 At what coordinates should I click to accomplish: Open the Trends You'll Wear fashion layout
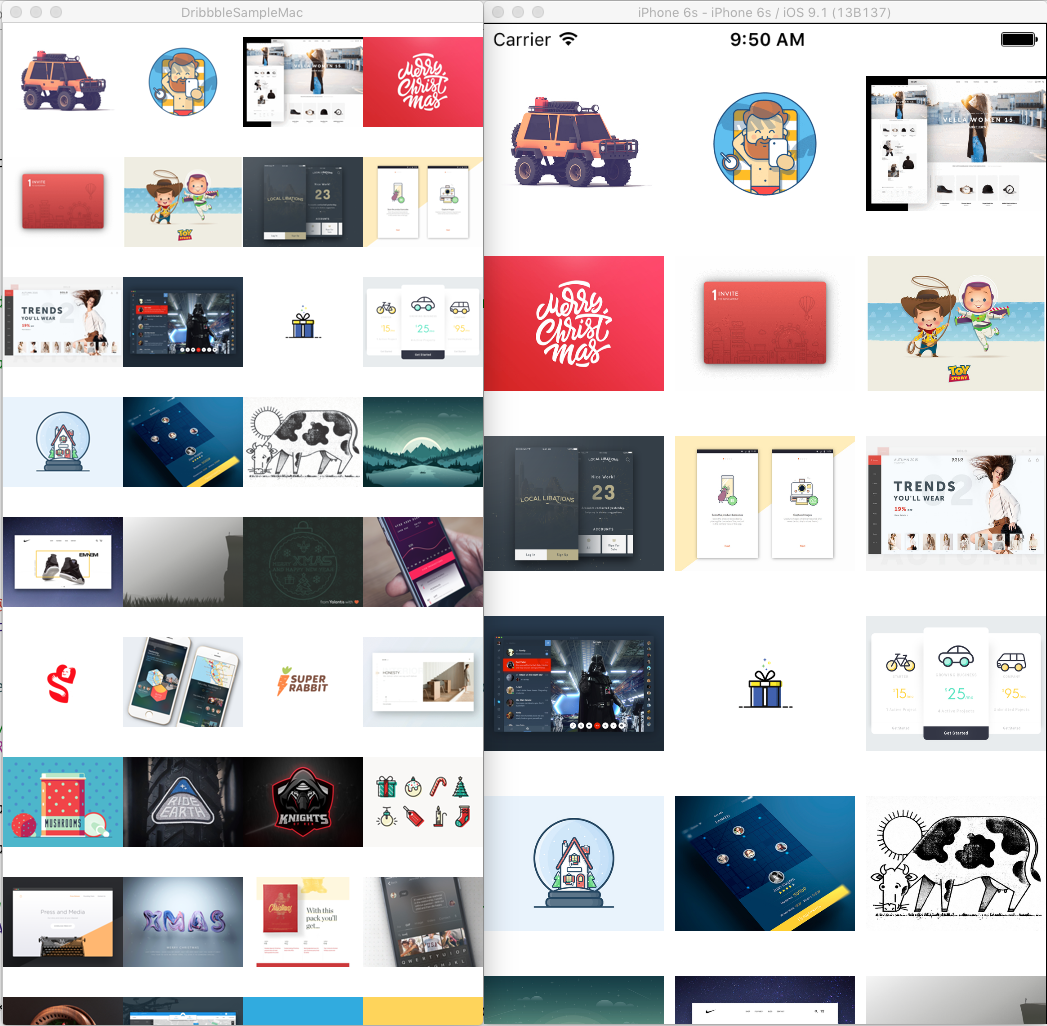coord(955,503)
